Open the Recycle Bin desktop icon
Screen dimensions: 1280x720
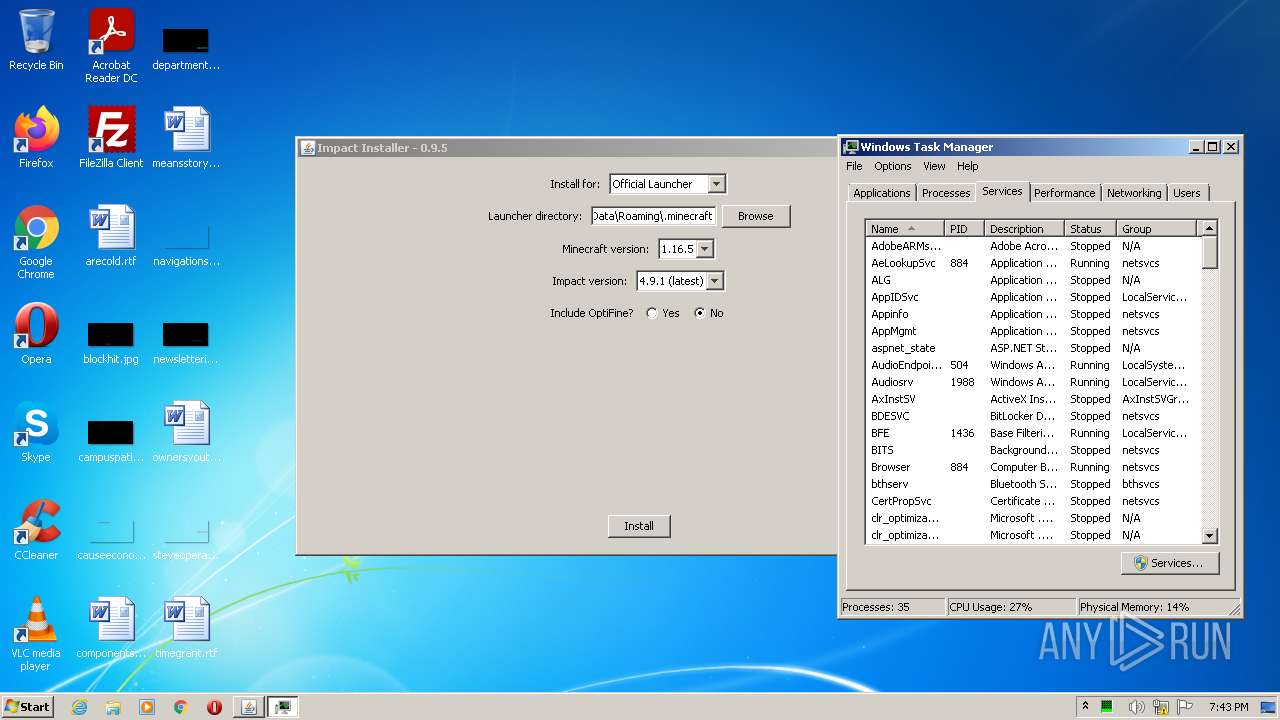click(36, 40)
